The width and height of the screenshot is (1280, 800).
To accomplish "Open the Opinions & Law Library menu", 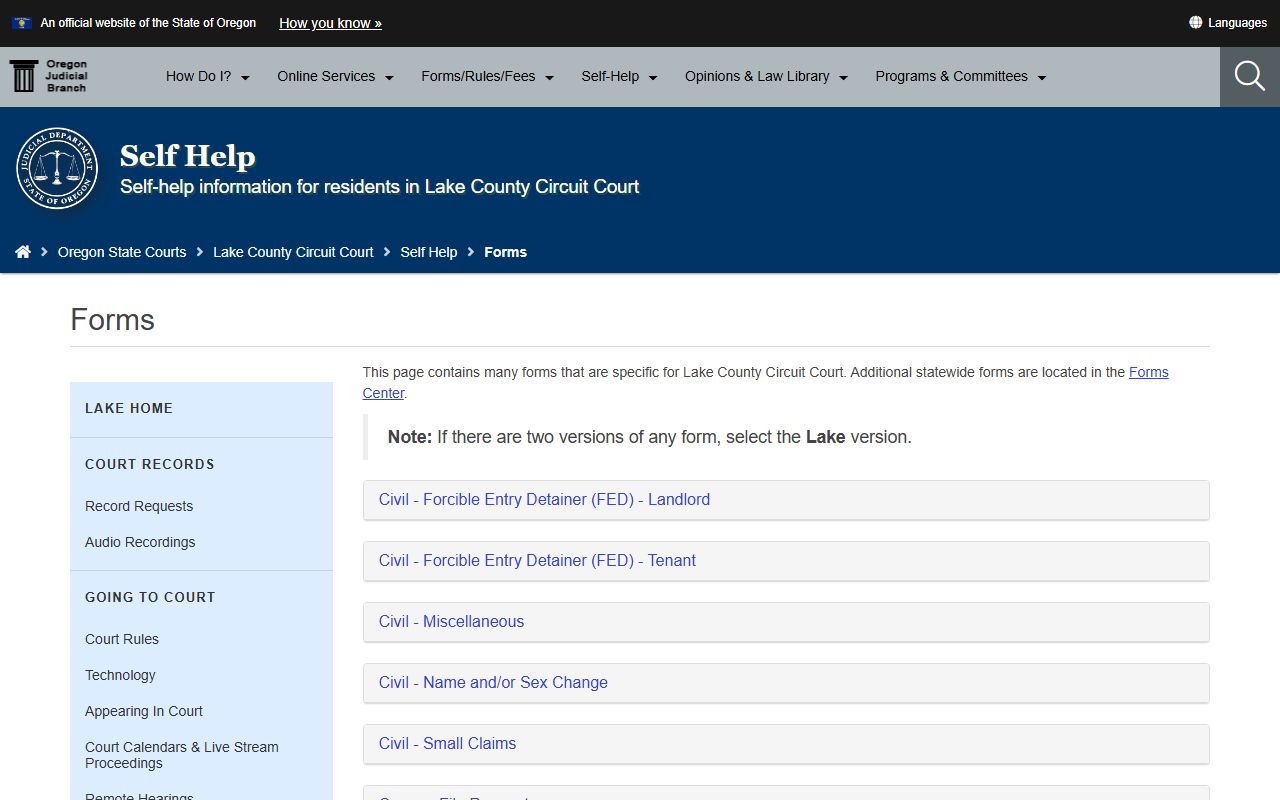I will [766, 76].
